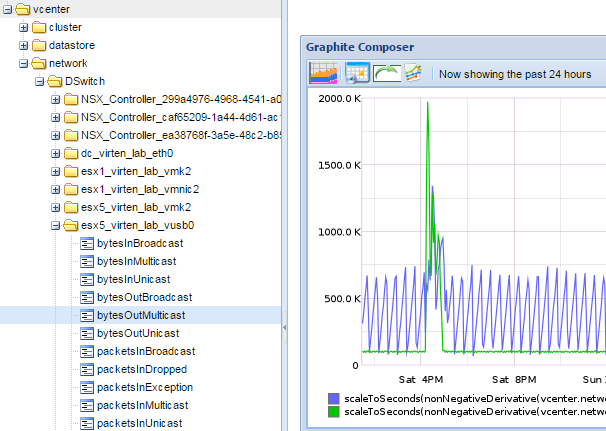The image size is (606, 431).
Task: Click the line chart icon in Composer toolbar
Action: [413, 73]
